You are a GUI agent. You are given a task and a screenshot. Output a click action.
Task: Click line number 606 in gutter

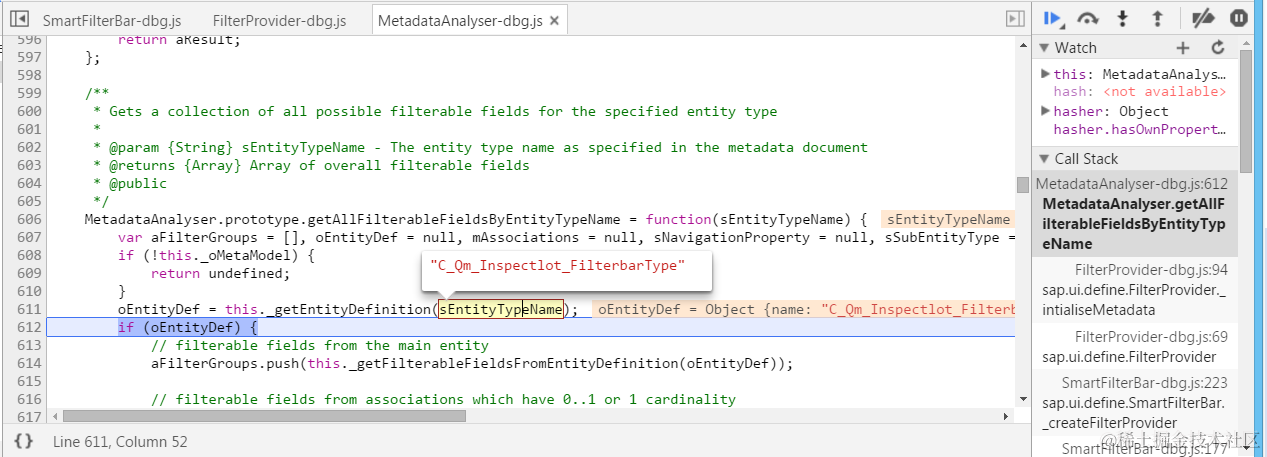30,219
